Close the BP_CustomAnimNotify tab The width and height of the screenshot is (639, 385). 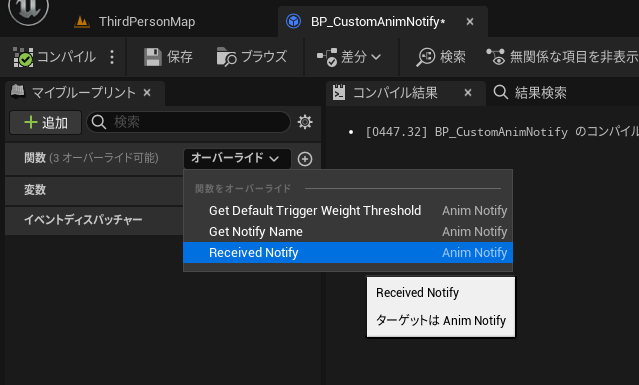(470, 22)
